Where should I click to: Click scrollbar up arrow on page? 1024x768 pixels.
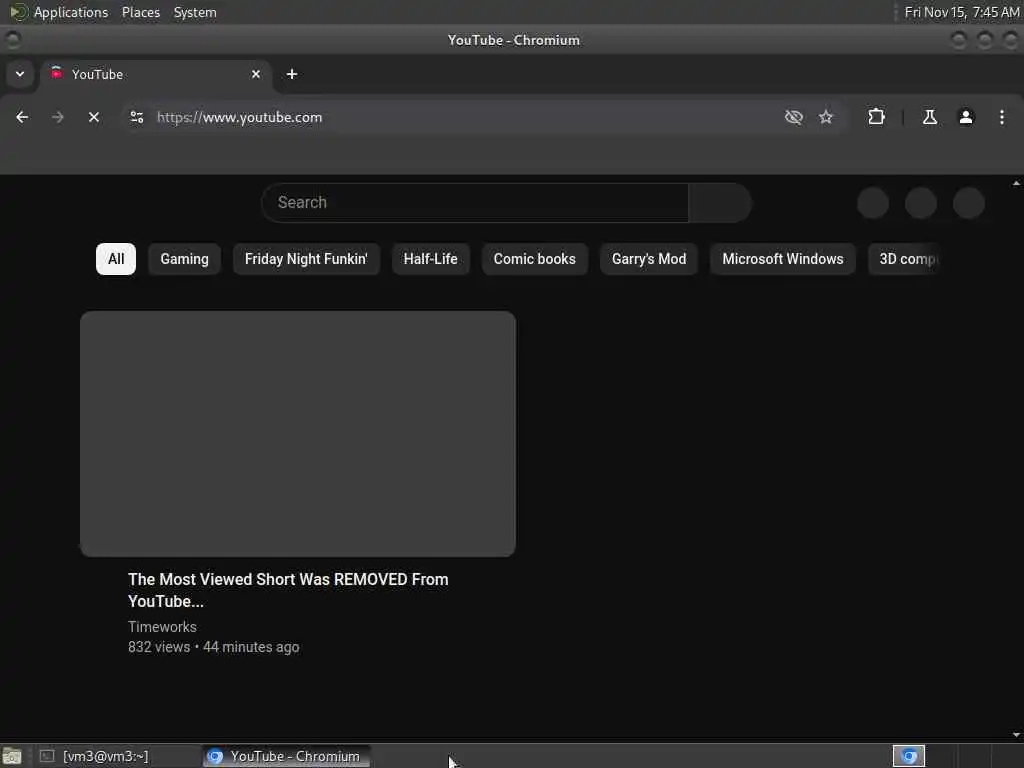(1016, 184)
